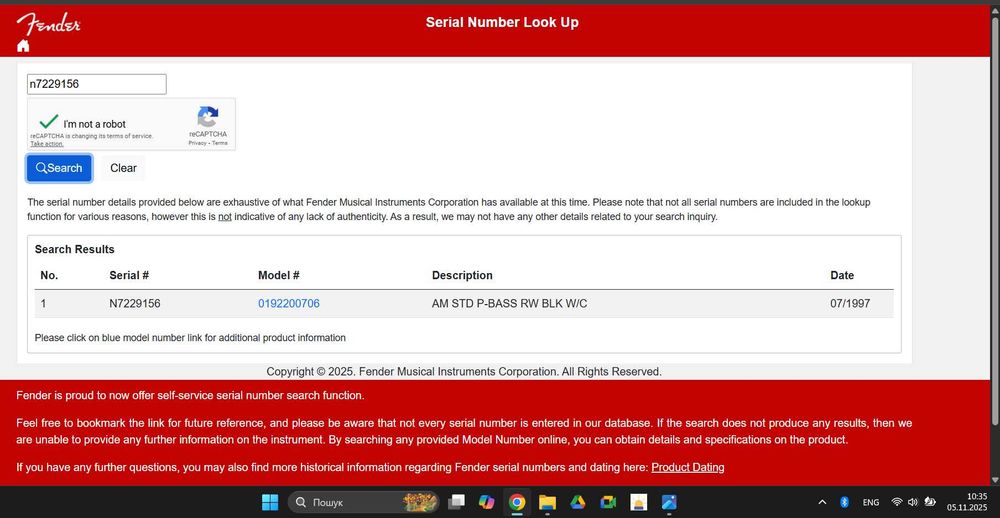Image resolution: width=1000 pixels, height=518 pixels.
Task: Click the battery tray icon
Action: (x=930, y=503)
